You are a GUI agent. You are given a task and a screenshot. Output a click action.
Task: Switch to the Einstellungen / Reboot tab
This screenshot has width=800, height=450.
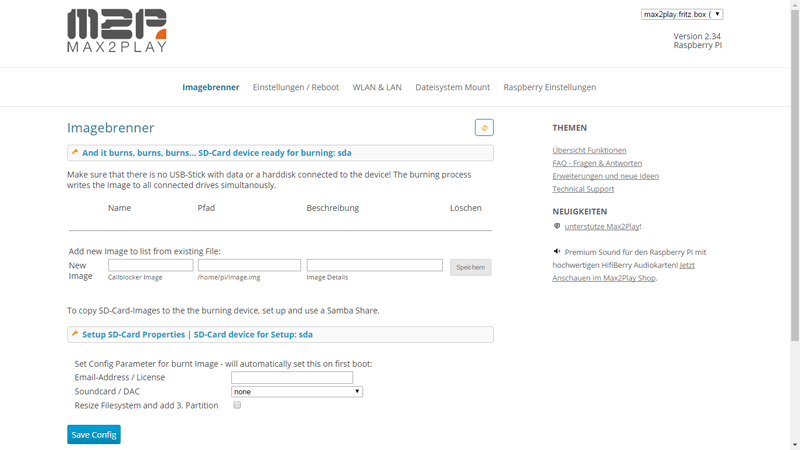tap(296, 87)
